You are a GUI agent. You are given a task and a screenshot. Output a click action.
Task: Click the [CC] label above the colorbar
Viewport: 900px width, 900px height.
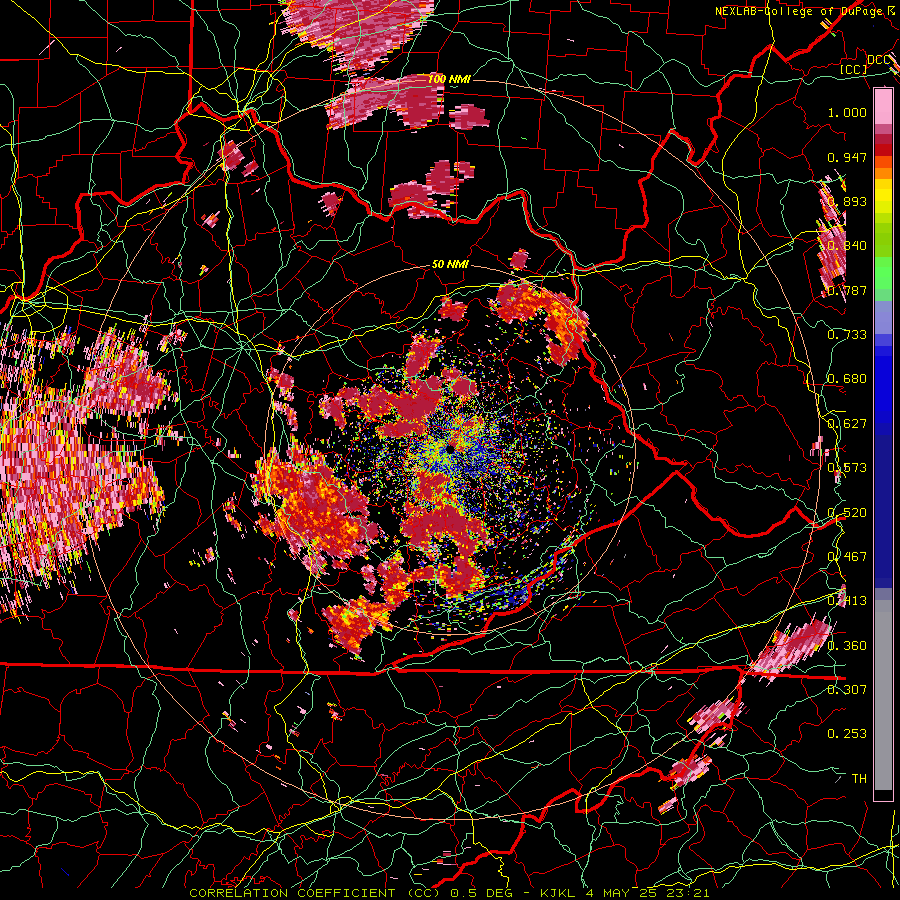[x=854, y=69]
